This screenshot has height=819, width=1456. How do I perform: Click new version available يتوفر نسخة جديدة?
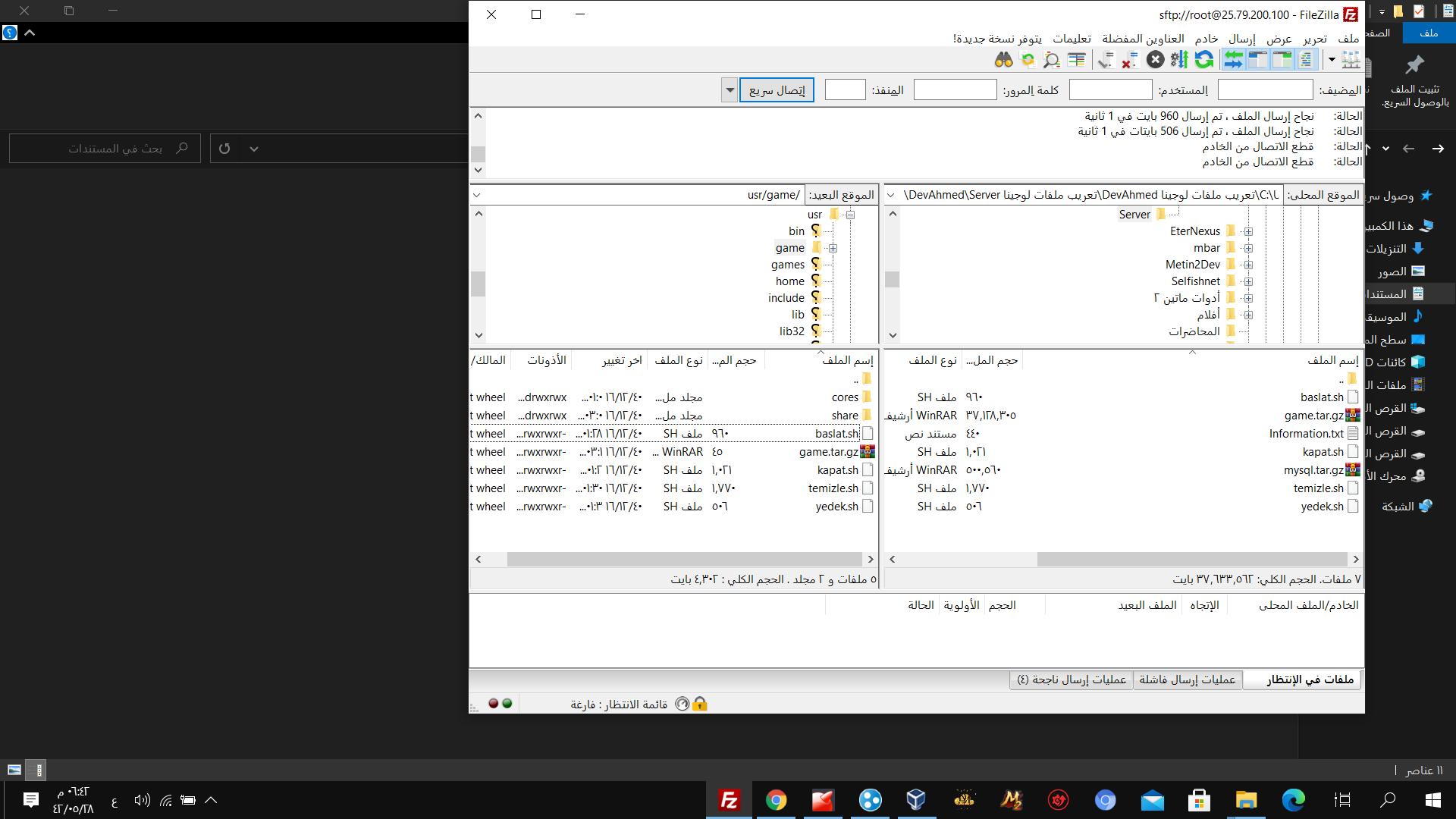tap(997, 39)
